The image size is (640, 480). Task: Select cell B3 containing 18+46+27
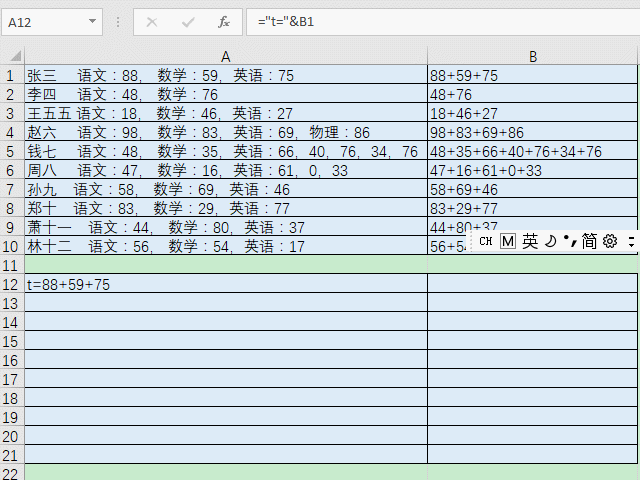(533, 113)
